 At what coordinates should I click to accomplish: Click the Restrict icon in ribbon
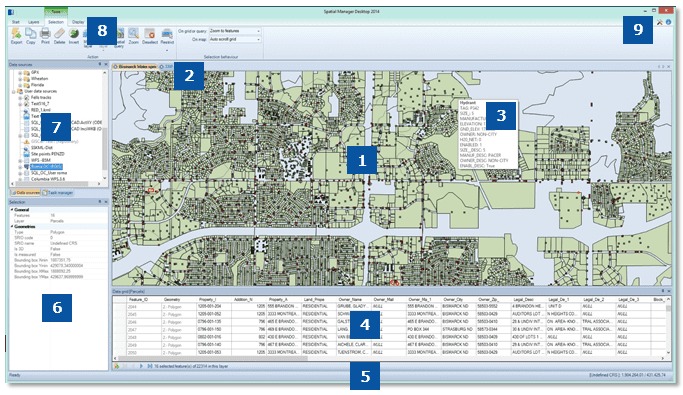[167, 34]
